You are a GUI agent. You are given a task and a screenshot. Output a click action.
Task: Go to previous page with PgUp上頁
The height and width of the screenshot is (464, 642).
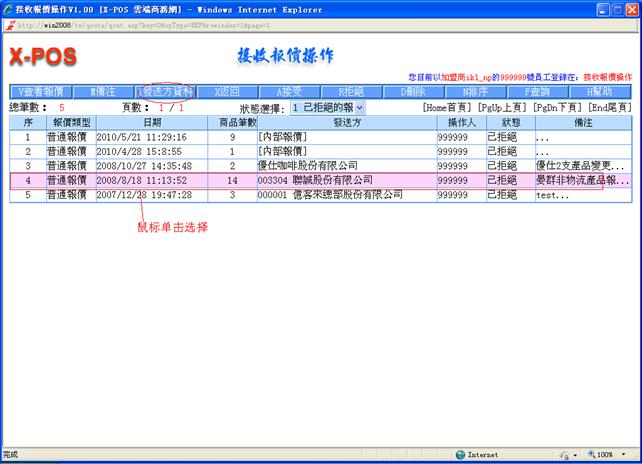504,107
